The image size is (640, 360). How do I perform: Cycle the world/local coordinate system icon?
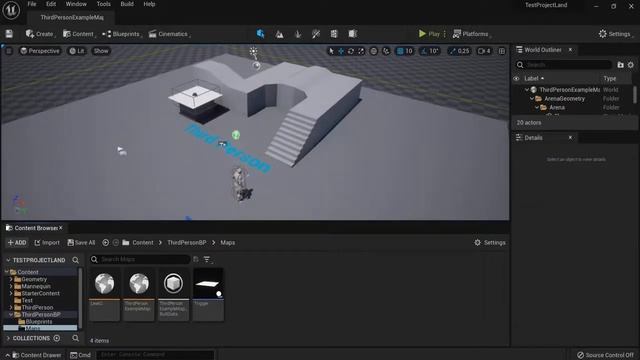click(373, 51)
